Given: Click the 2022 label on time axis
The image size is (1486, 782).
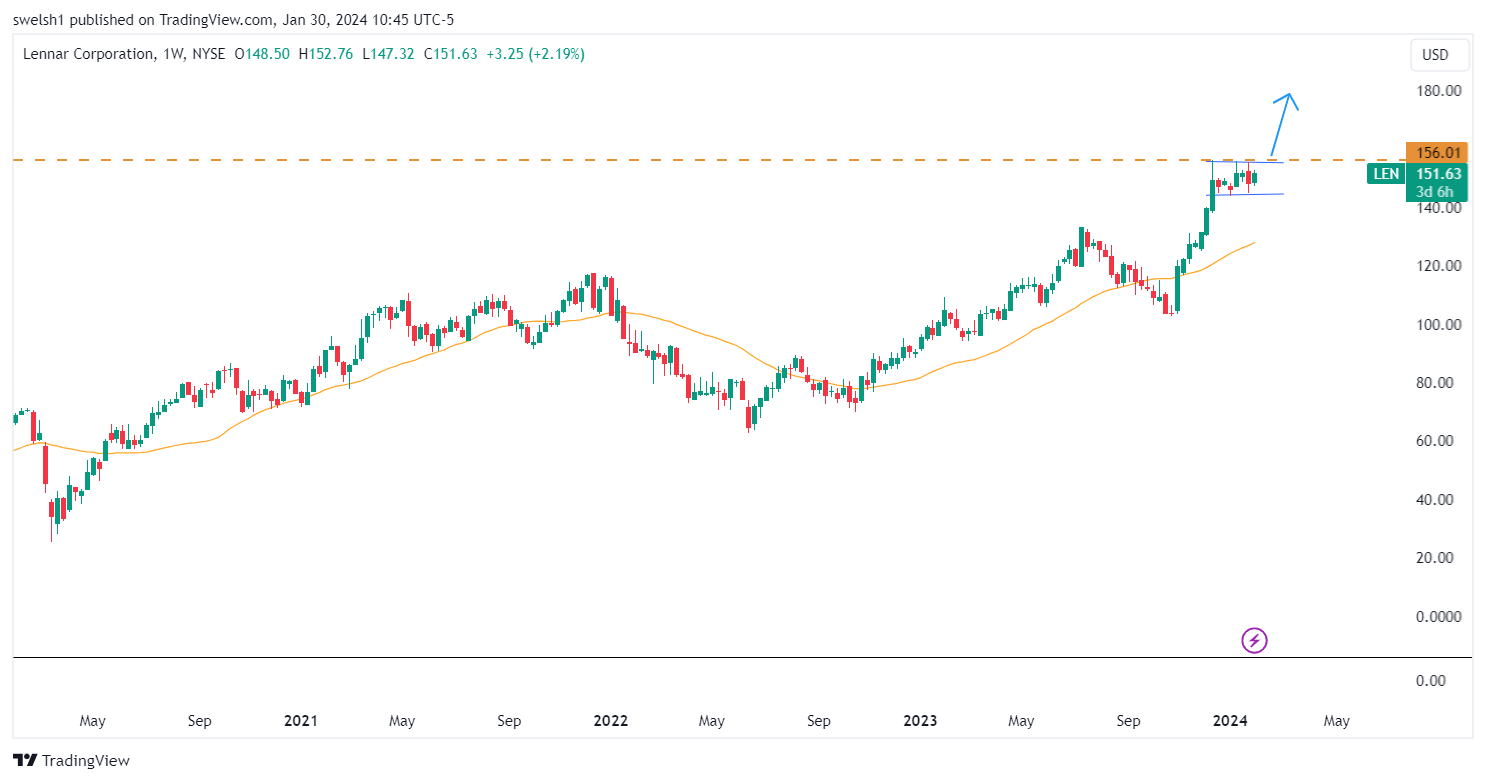Looking at the screenshot, I should (x=610, y=721).
